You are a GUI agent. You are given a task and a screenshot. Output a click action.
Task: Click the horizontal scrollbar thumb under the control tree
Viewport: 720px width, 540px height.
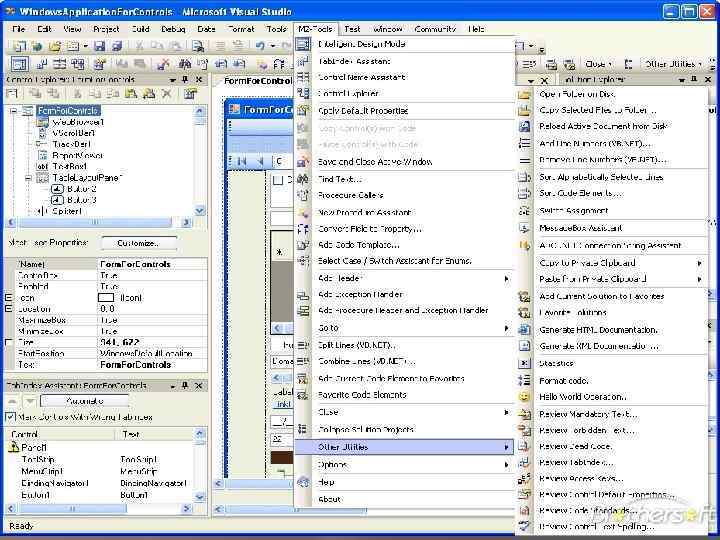(95, 223)
